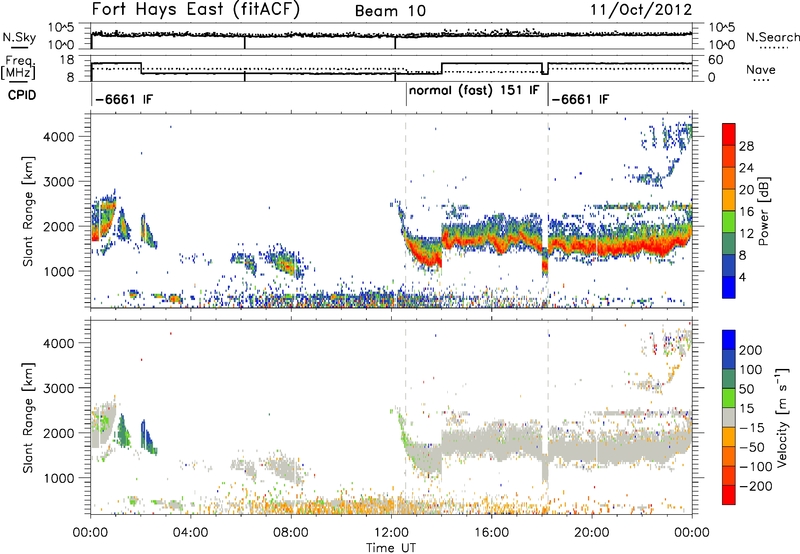This screenshot has width=800, height=554.
Task: Click the "Beam 10" label
Action: [x=390, y=11]
